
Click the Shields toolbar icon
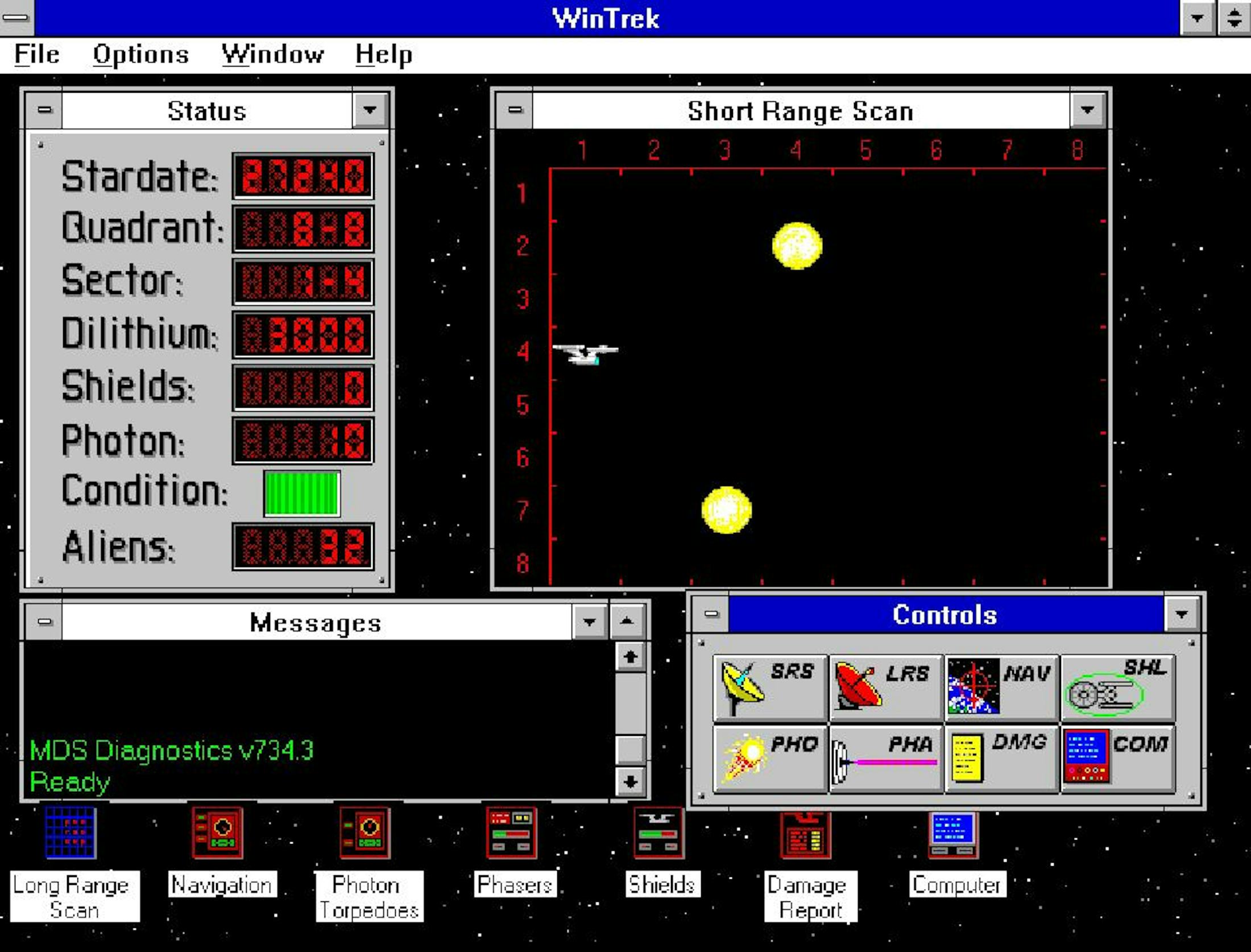pyautogui.click(x=660, y=834)
